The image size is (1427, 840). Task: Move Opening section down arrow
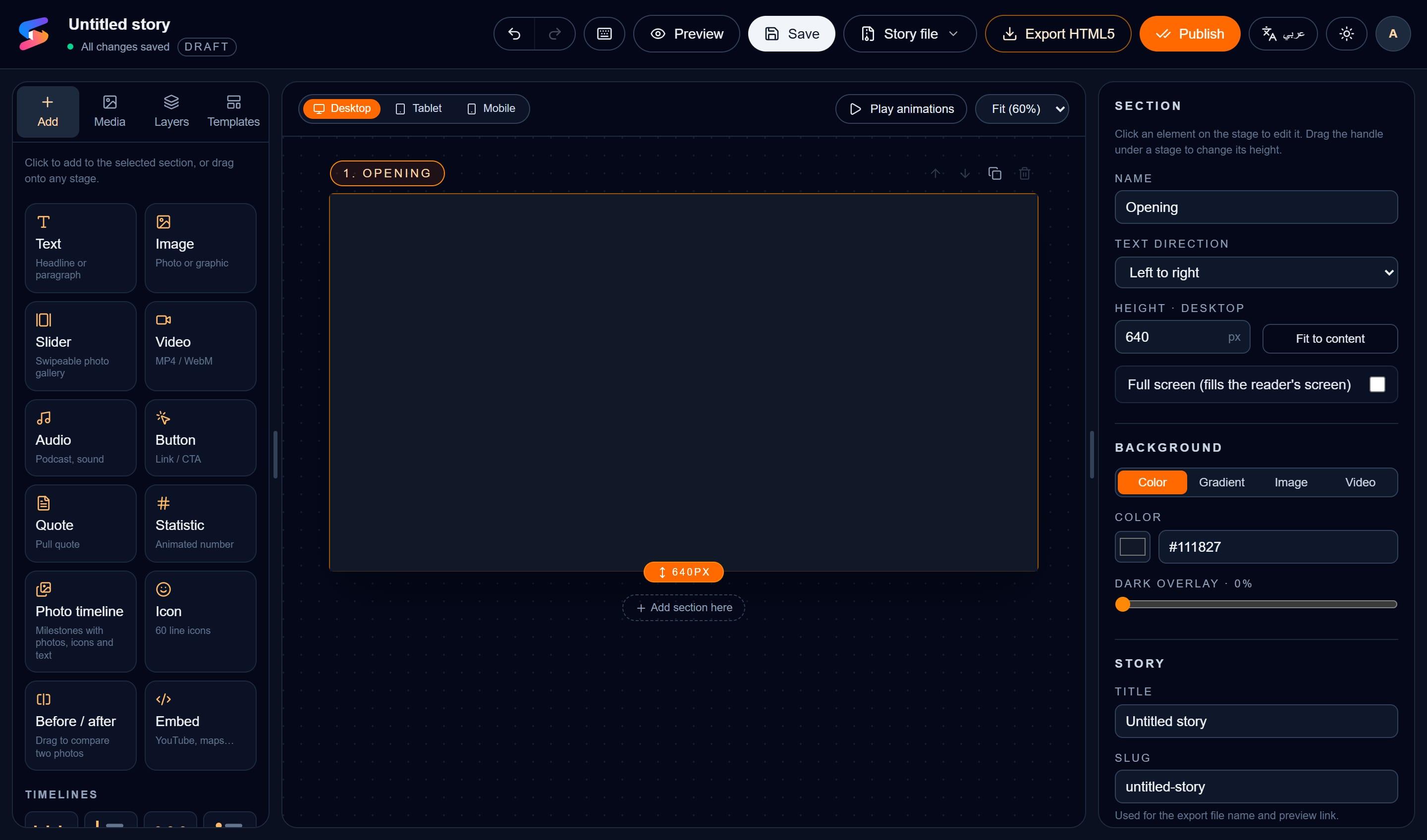(x=965, y=173)
